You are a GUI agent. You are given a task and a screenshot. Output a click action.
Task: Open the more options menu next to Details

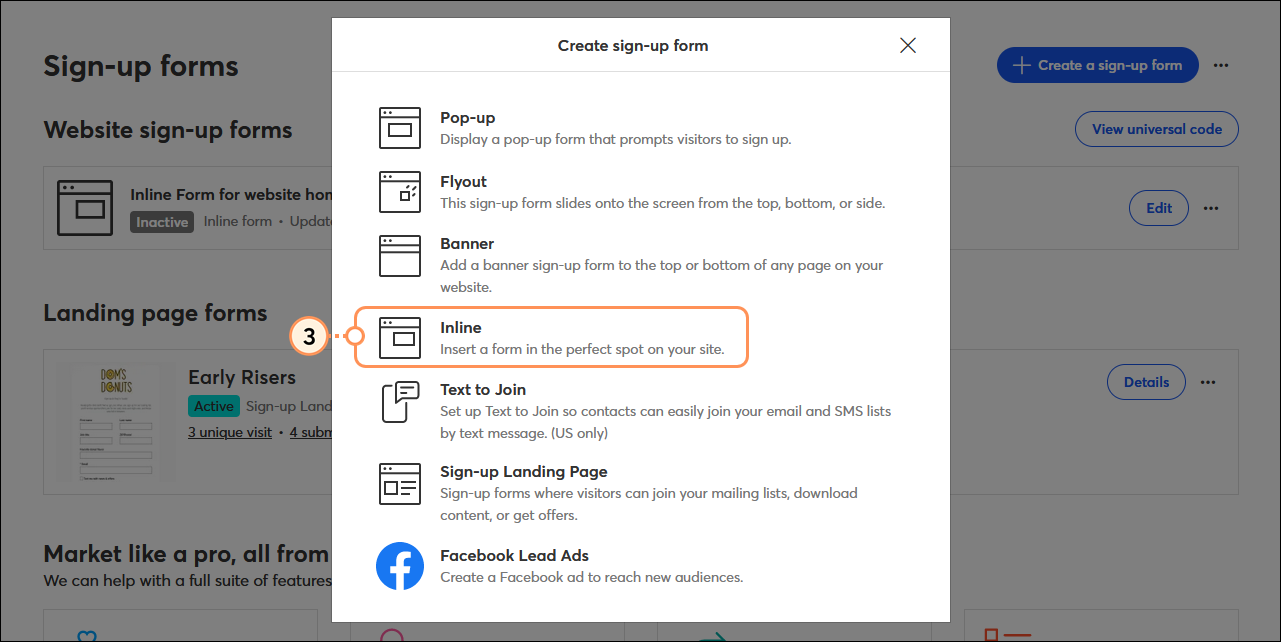[1208, 382]
